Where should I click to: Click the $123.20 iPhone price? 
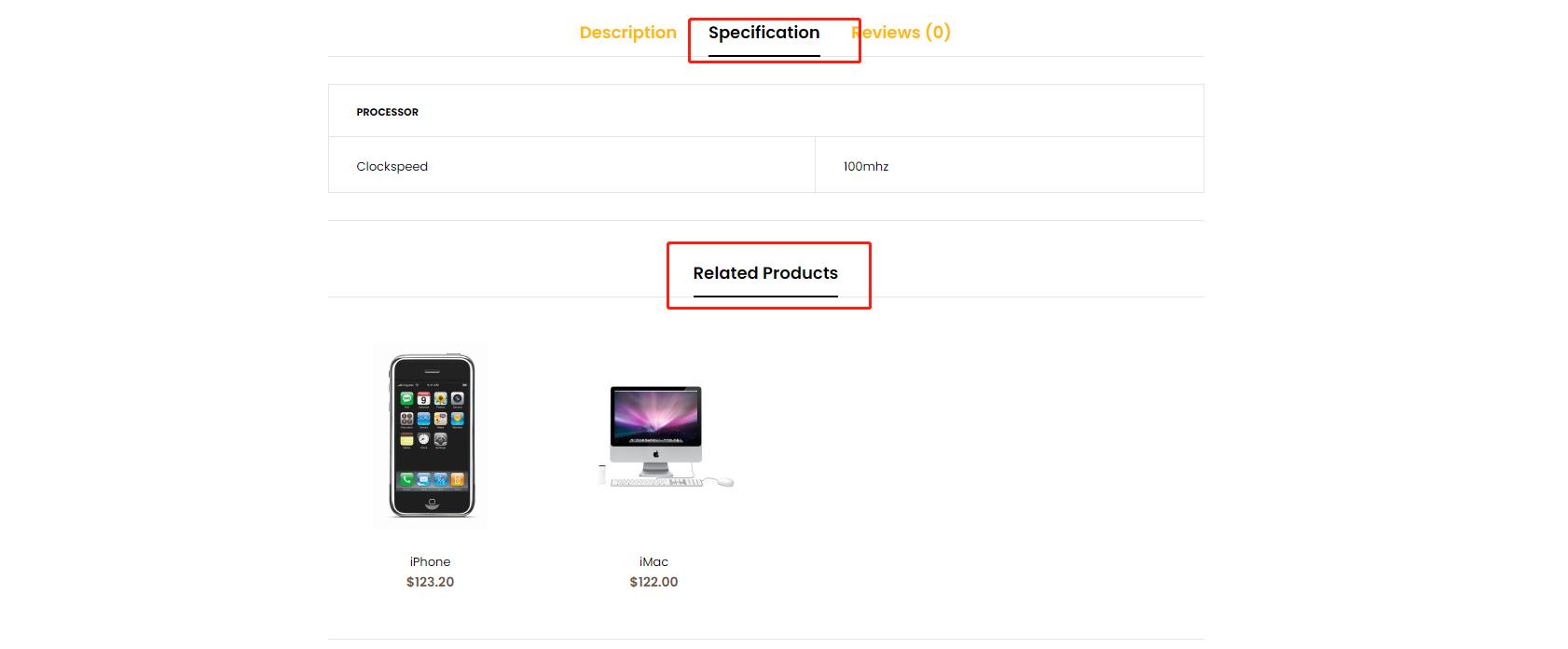(430, 582)
